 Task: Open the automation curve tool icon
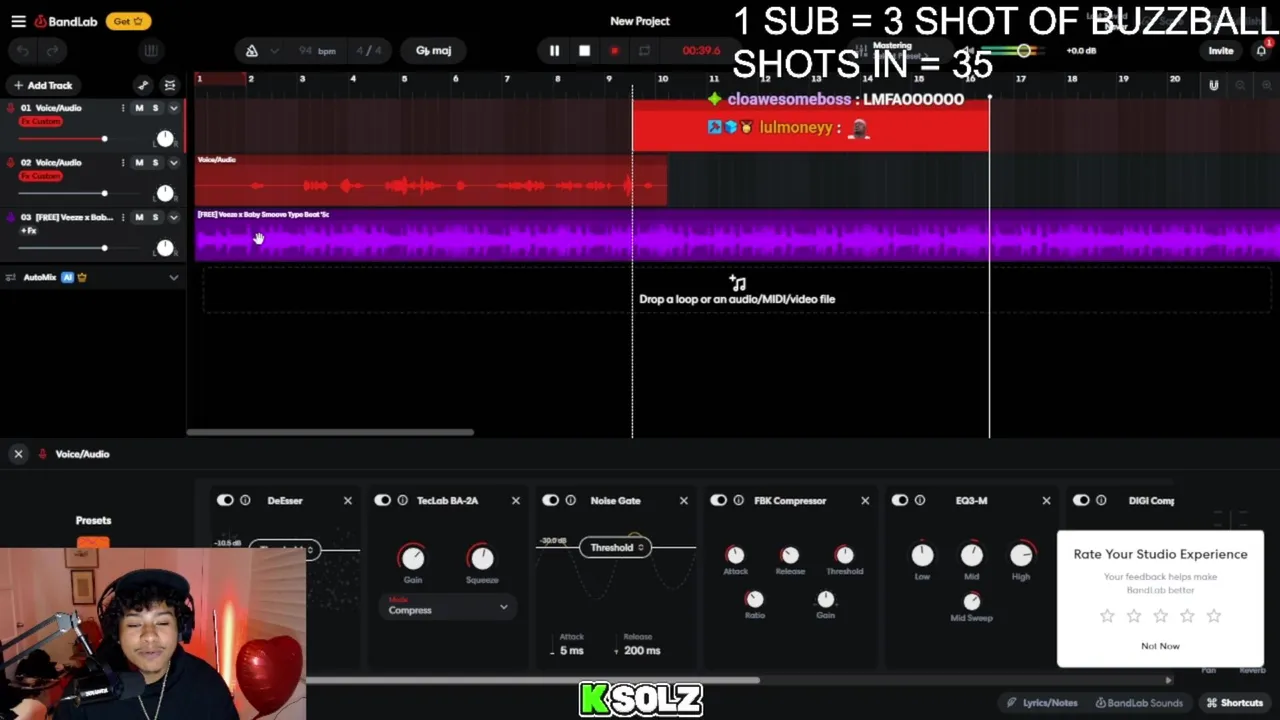[143, 85]
